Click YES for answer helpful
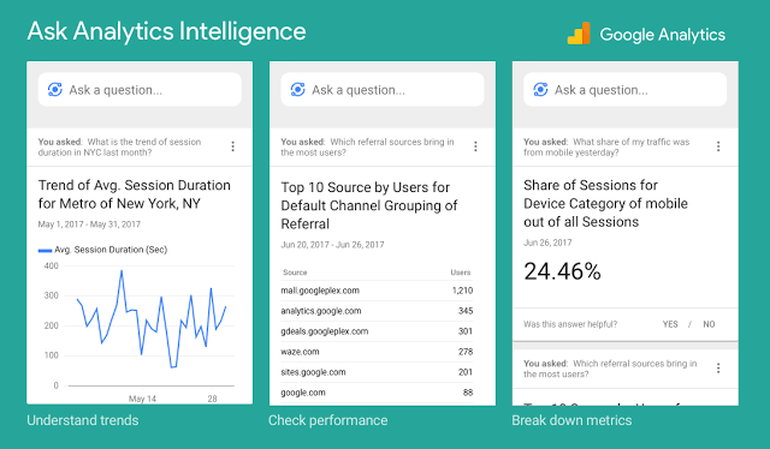The height and width of the screenshot is (449, 770). pos(670,324)
